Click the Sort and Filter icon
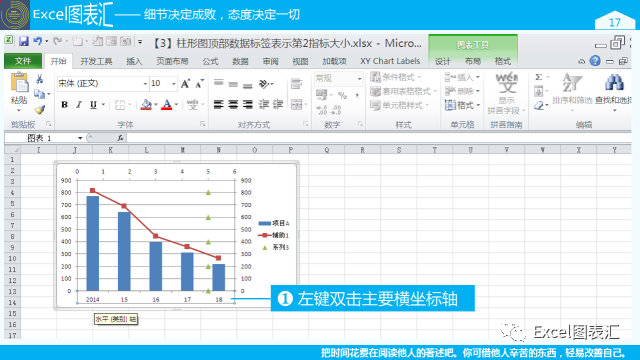The image size is (640, 360). click(x=571, y=82)
